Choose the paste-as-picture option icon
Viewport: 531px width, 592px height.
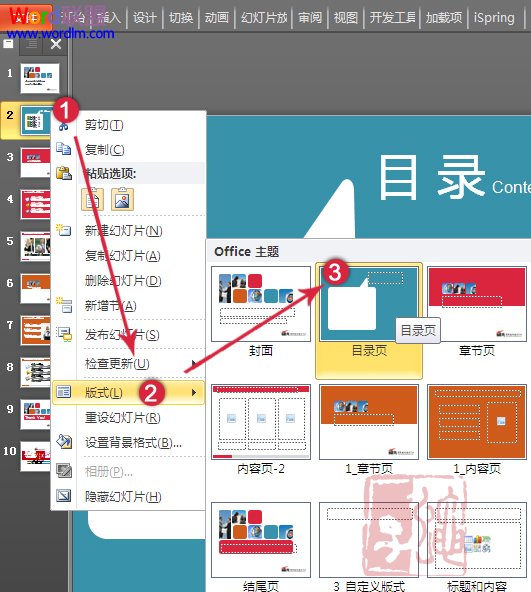click(x=122, y=199)
